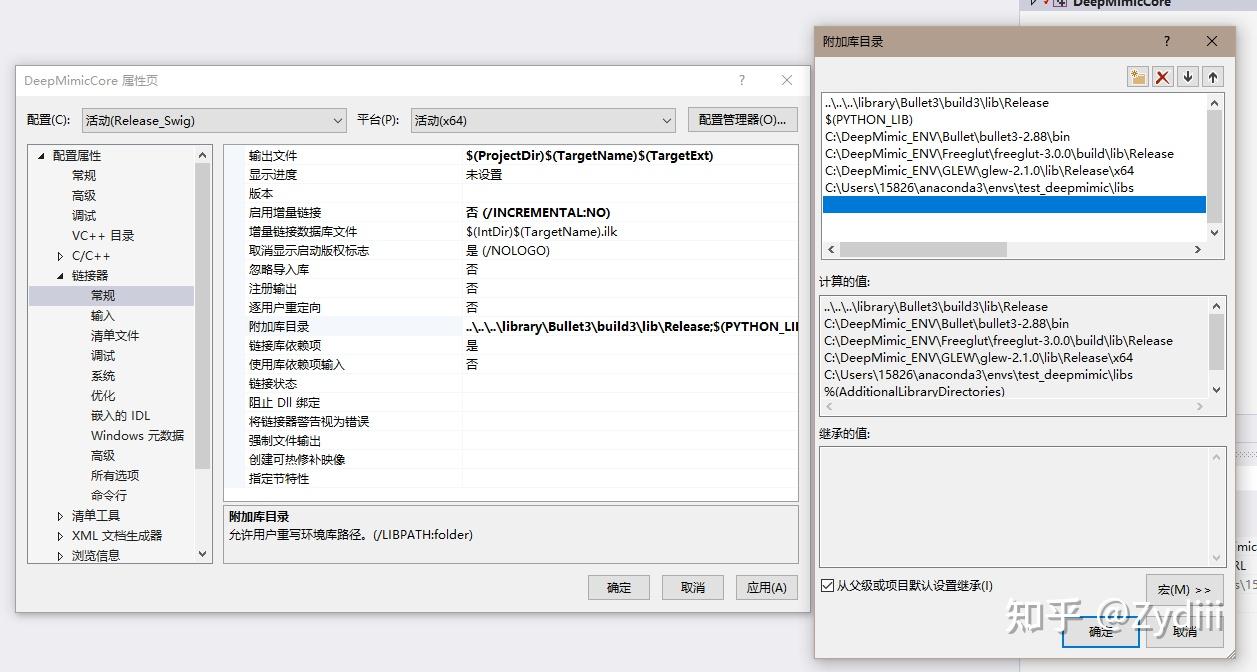Expand the XML 文档生成器 node
Viewport: 1257px width, 672px height.
pos(60,535)
